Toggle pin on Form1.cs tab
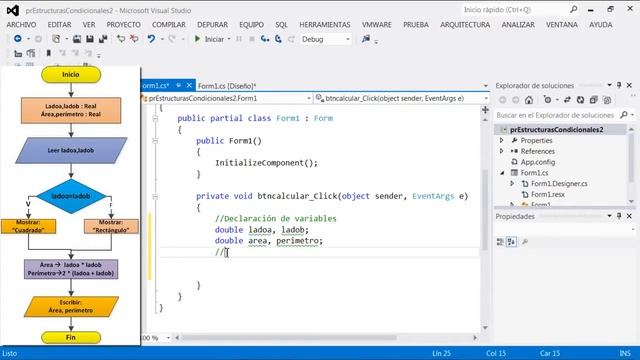The height and width of the screenshot is (360, 640). [x=178, y=85]
